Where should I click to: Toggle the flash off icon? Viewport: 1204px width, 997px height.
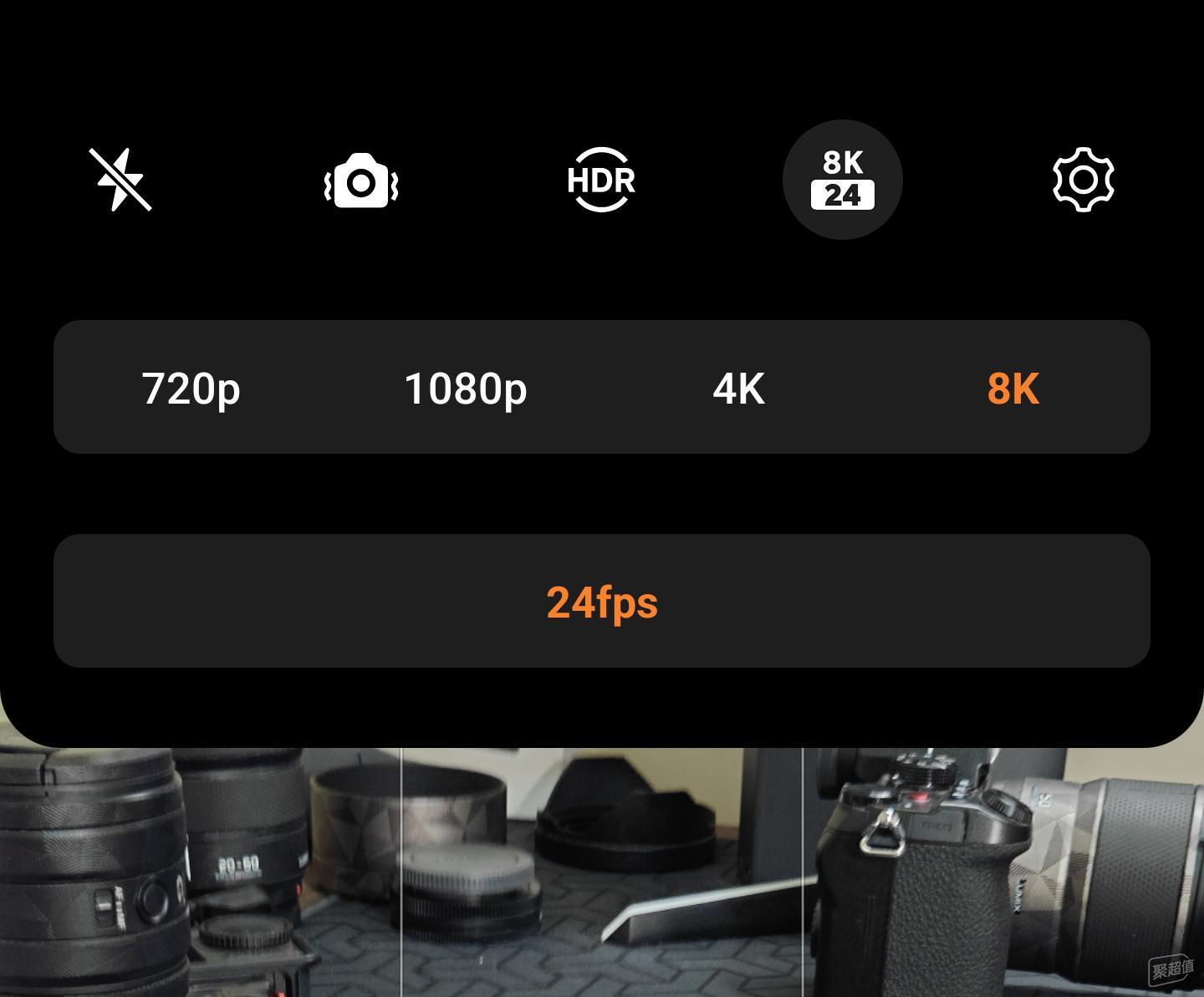[120, 180]
